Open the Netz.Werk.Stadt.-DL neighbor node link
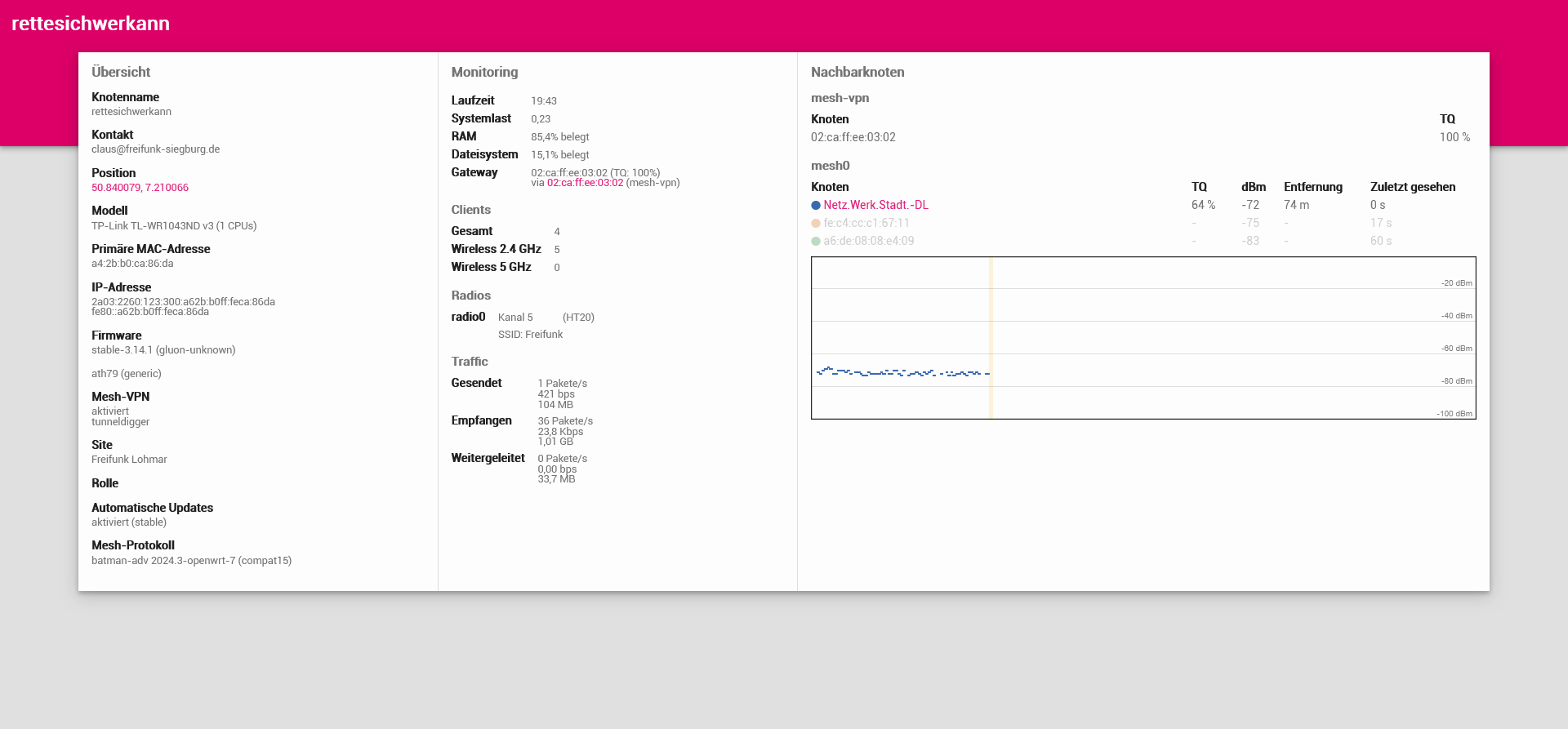Screen dimensions: 1568x729 875,206
